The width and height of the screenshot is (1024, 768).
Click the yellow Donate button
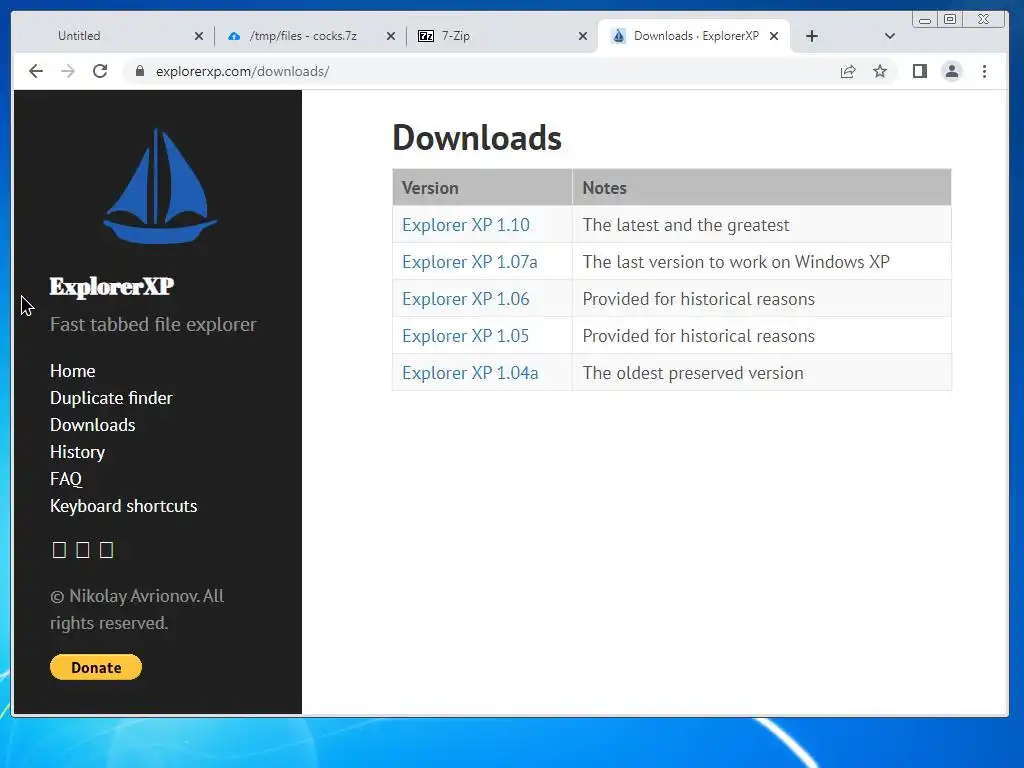click(x=96, y=667)
